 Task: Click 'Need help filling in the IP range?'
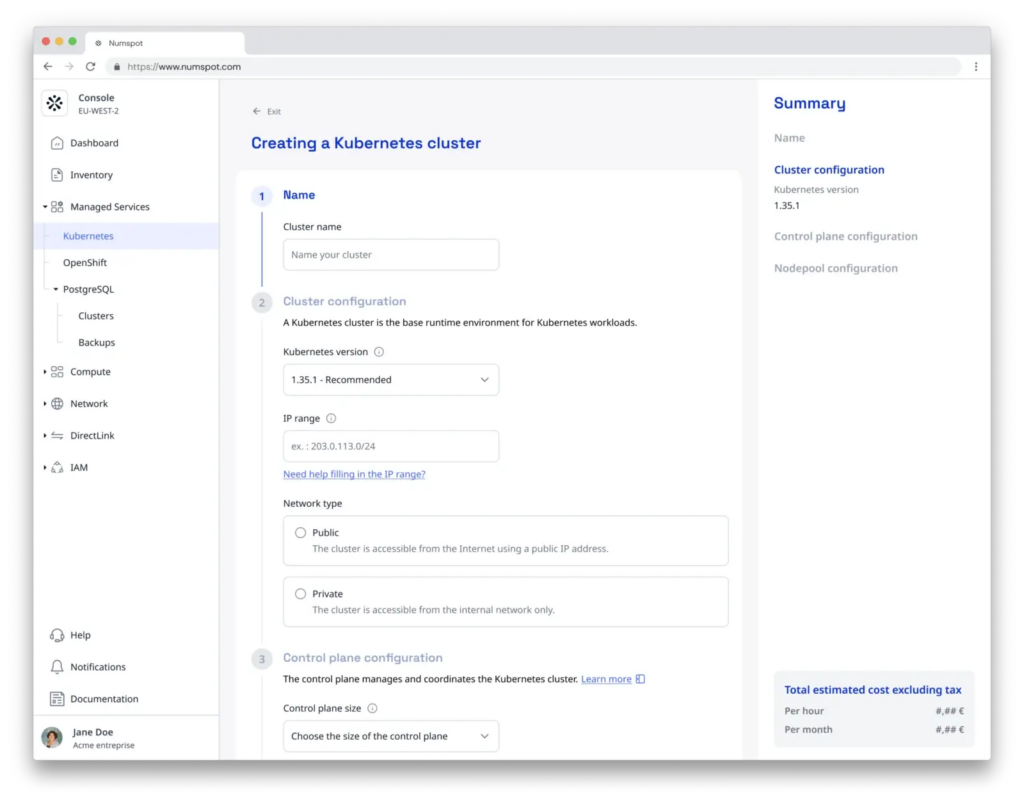[x=354, y=475]
